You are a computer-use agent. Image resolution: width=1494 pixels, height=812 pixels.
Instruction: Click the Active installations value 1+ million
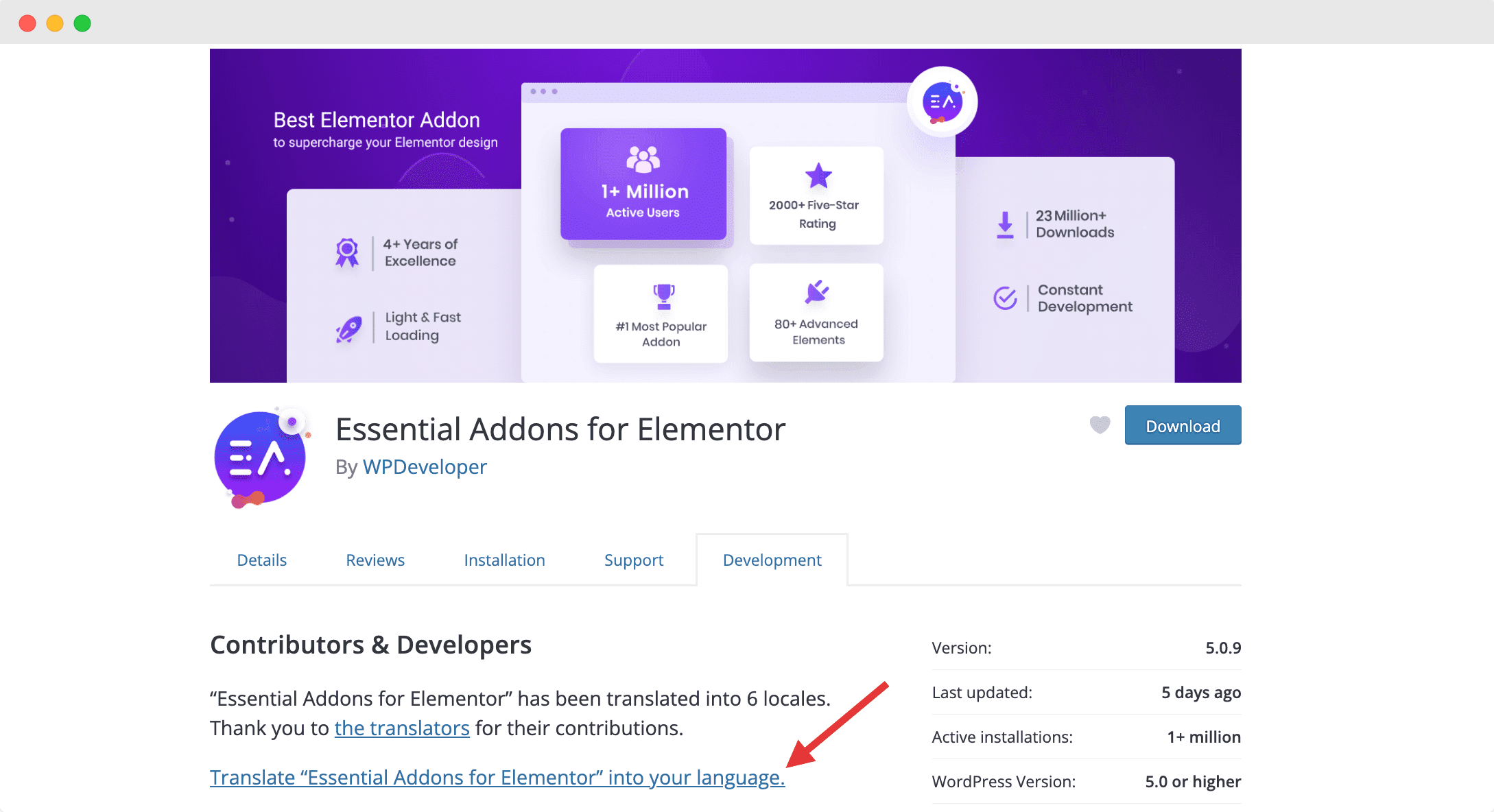1204,737
